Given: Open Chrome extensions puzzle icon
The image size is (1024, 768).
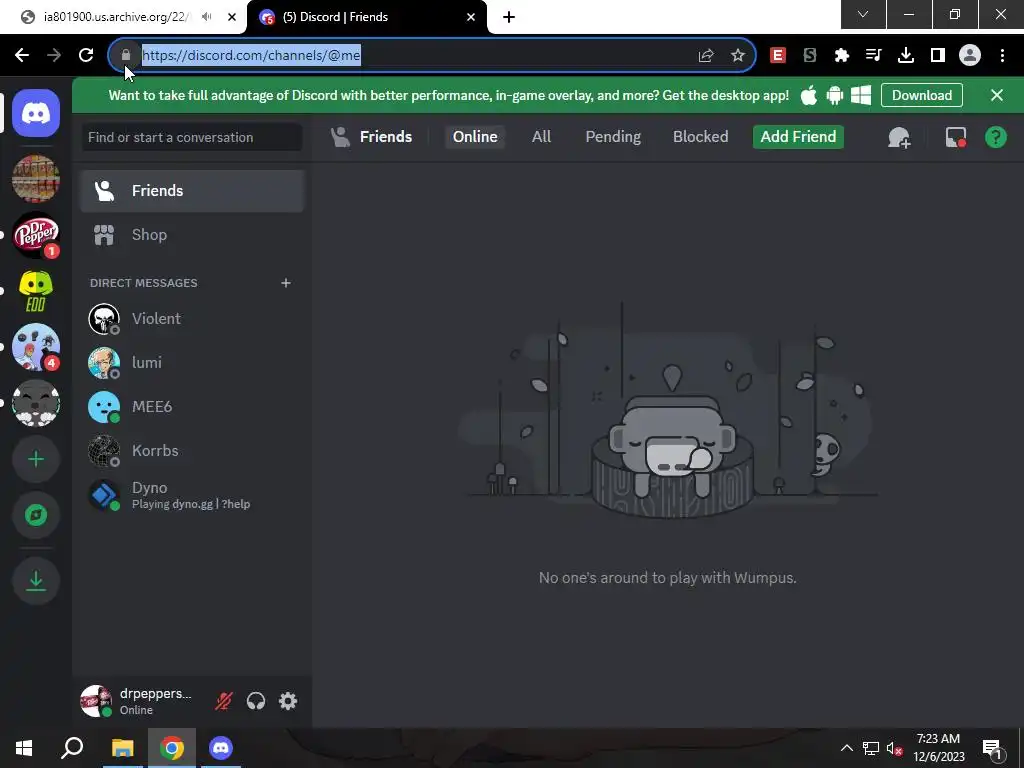Looking at the screenshot, I should pos(841,55).
